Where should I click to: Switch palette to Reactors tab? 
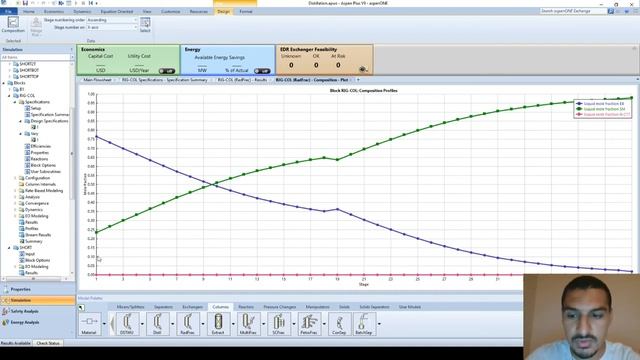(246, 307)
